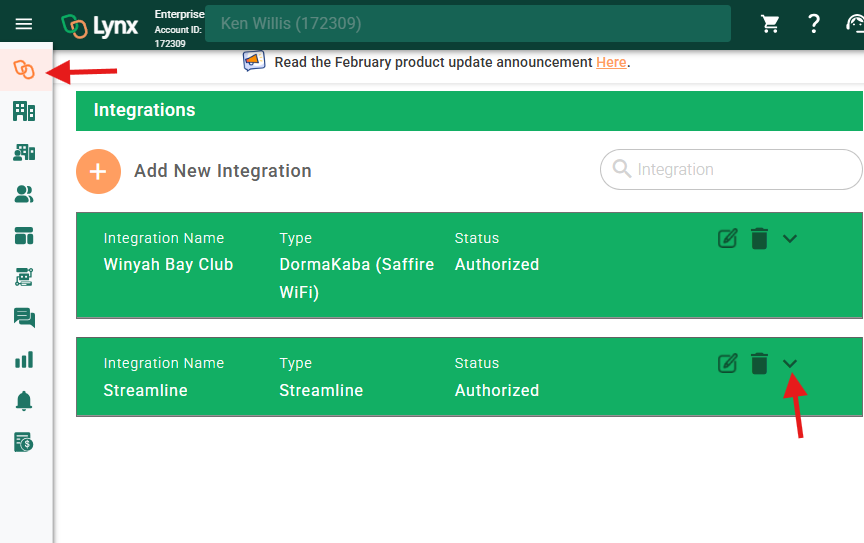Screen dimensions: 864x543
Task: Select the Integrations sidebar icon
Action: point(24,70)
